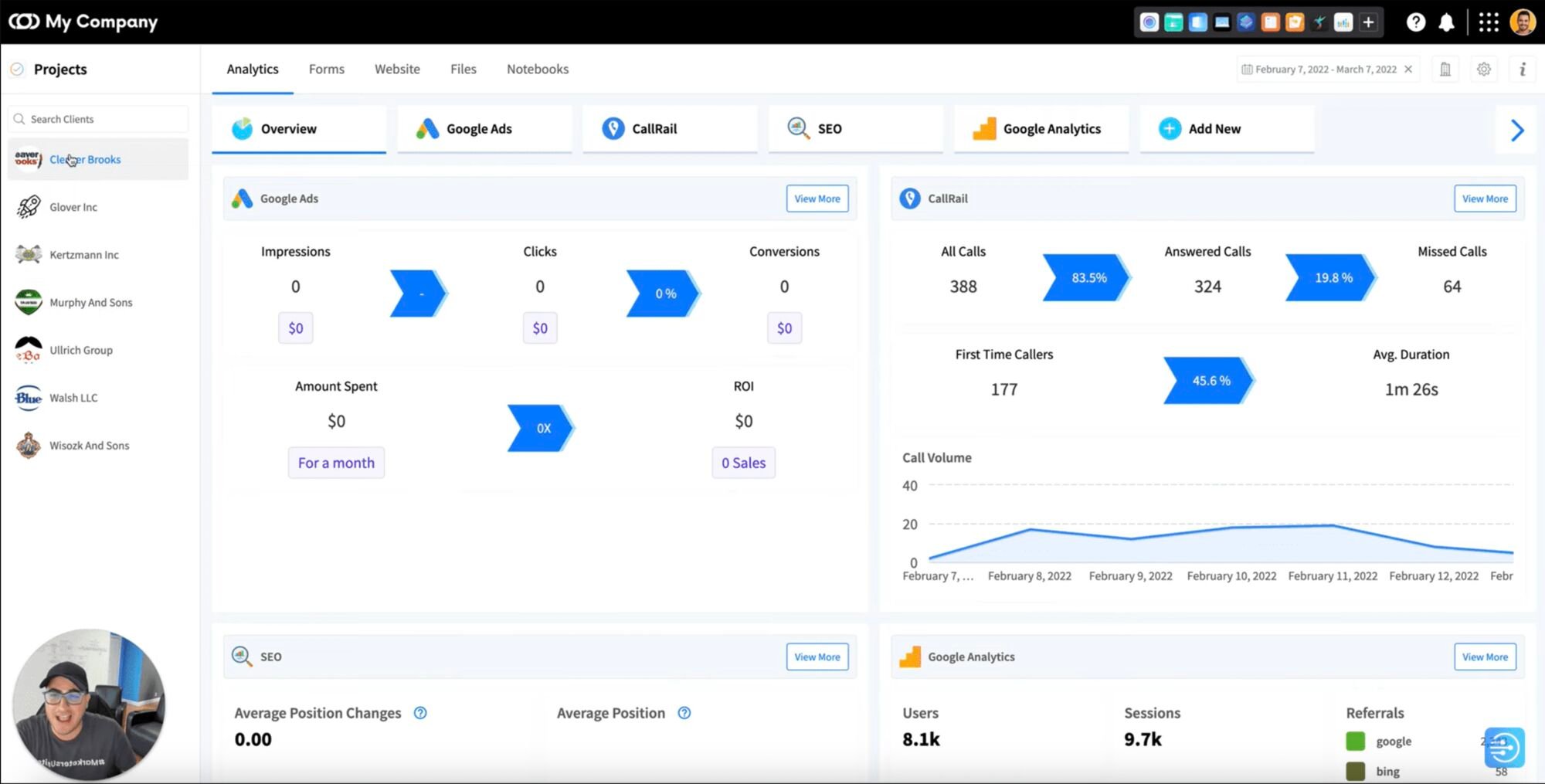1545x784 pixels.
Task: Click Add New integration
Action: point(1227,129)
